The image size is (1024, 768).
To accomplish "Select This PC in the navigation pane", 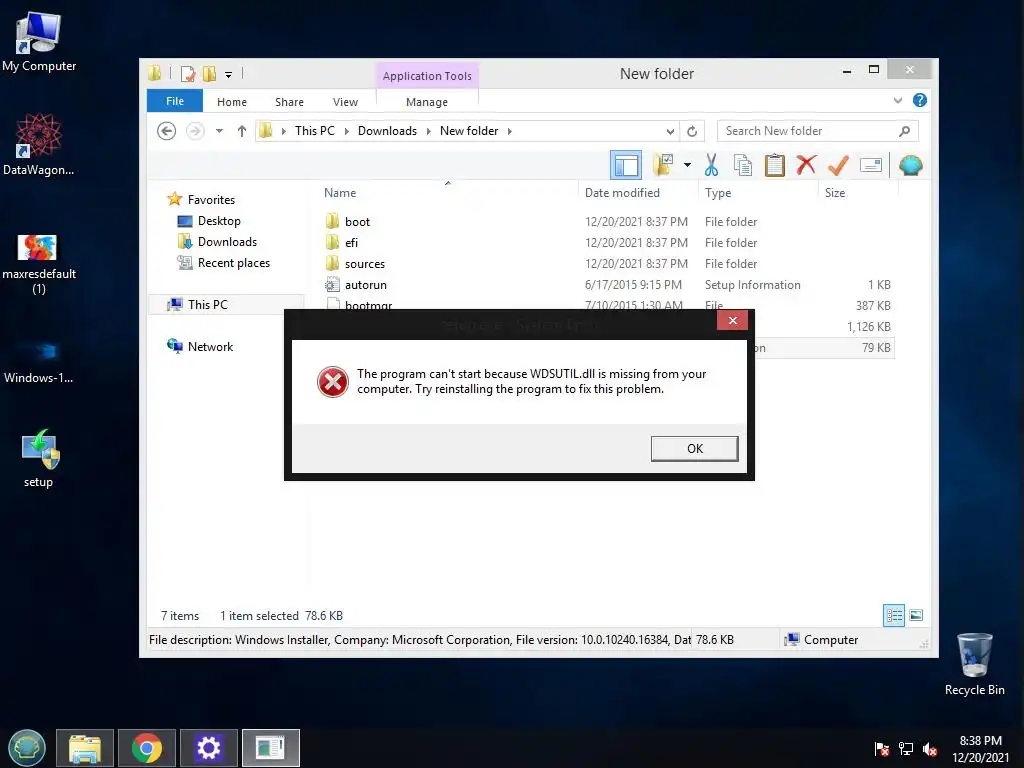I will [208, 304].
